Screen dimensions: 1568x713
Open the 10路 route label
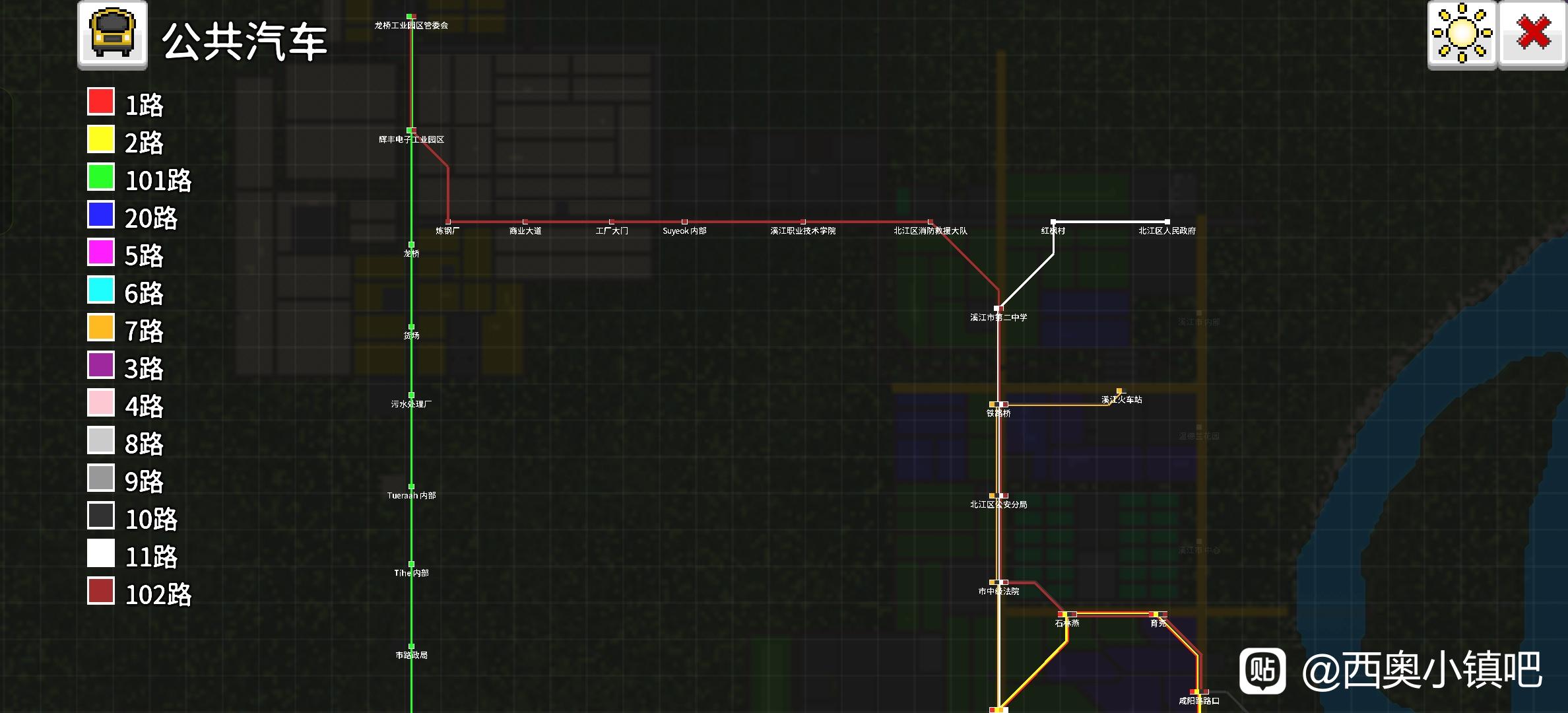151,520
